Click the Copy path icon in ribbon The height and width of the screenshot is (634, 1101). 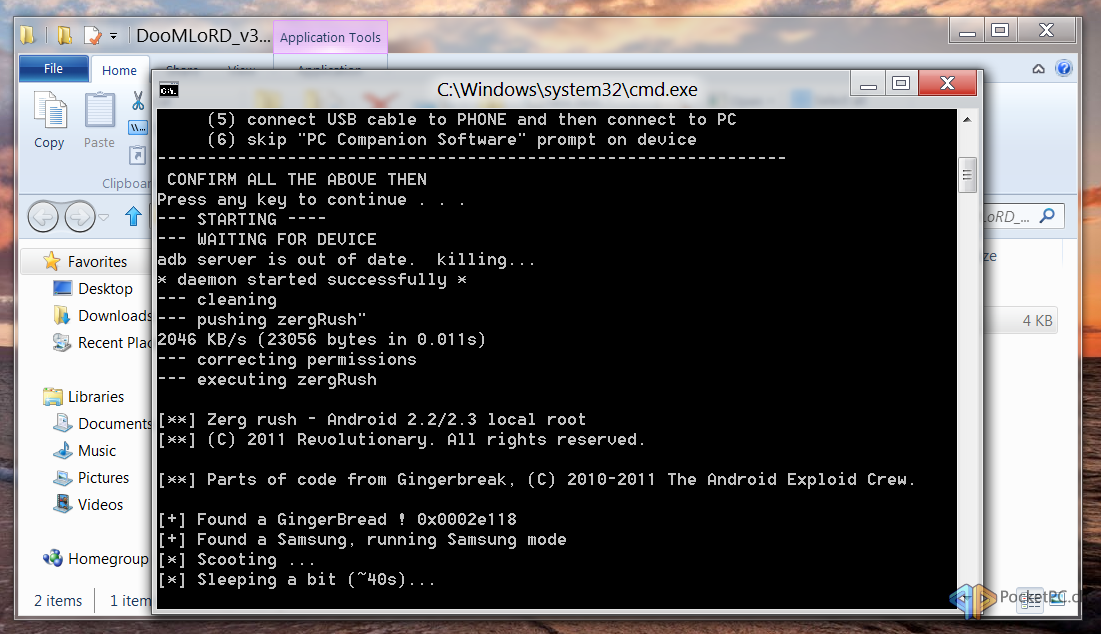pos(138,127)
